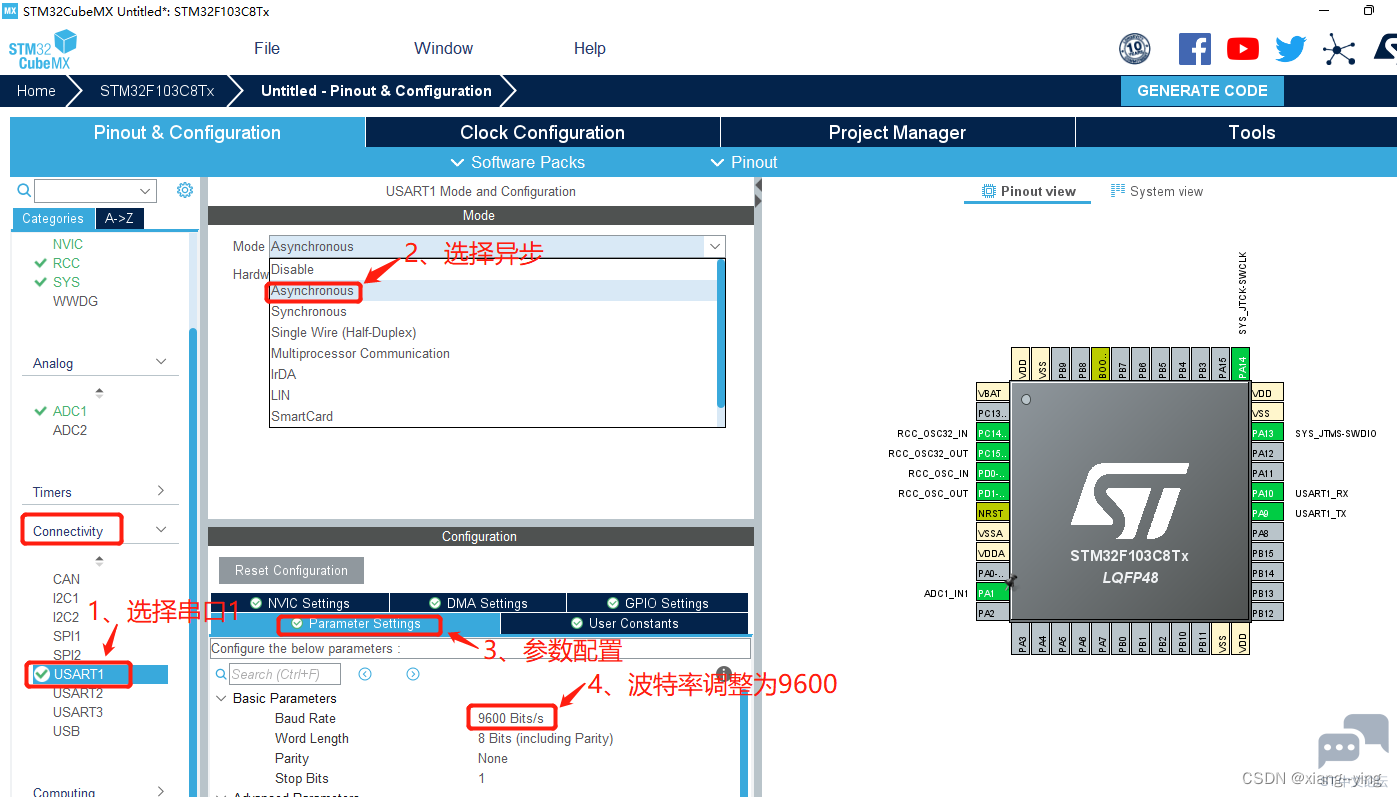The width and height of the screenshot is (1397, 797).
Task: Open the Facebook icon link
Action: point(1195,48)
